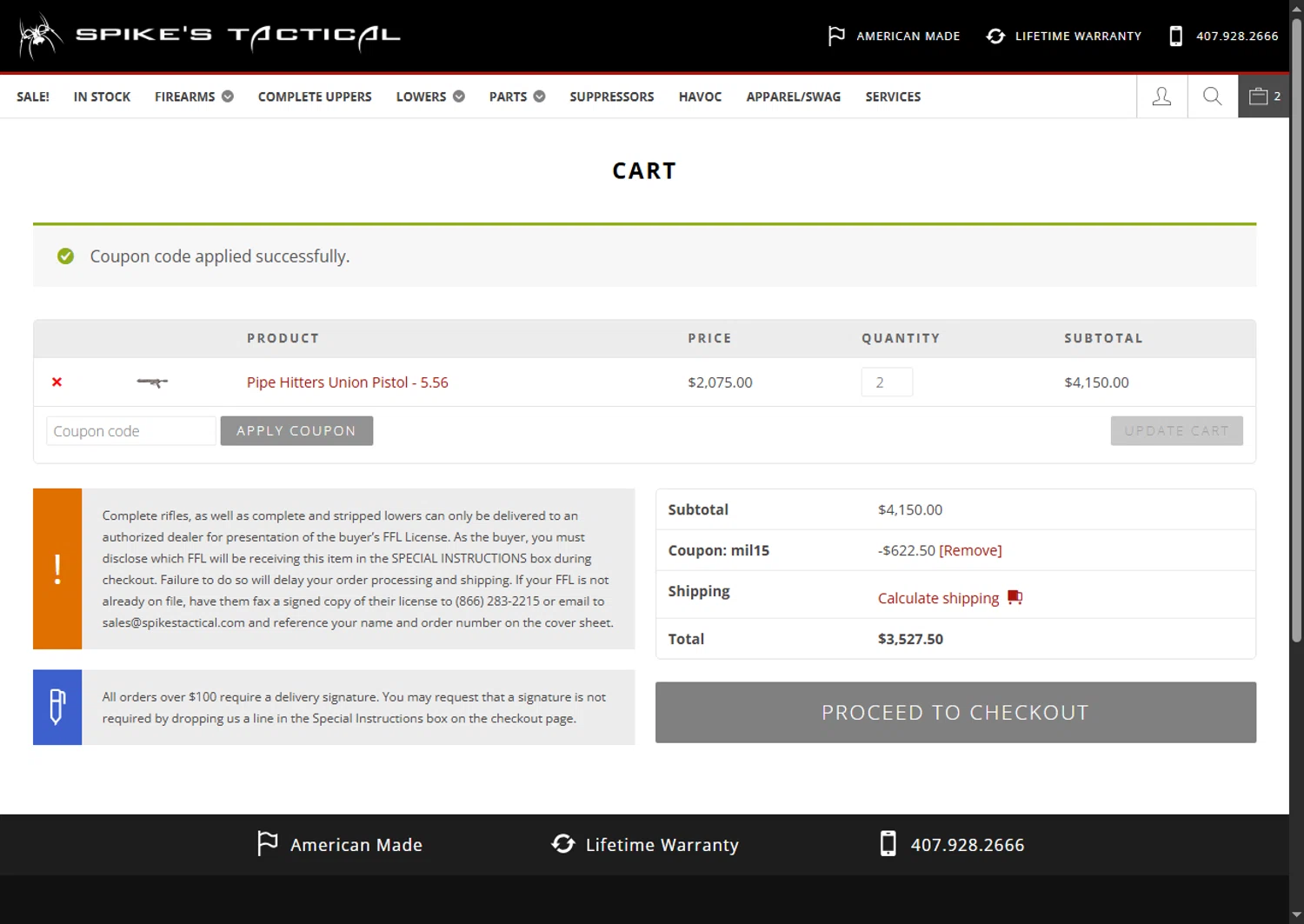The height and width of the screenshot is (924, 1304).
Task: Click the coupon discount -$622.50
Action: coord(907,550)
